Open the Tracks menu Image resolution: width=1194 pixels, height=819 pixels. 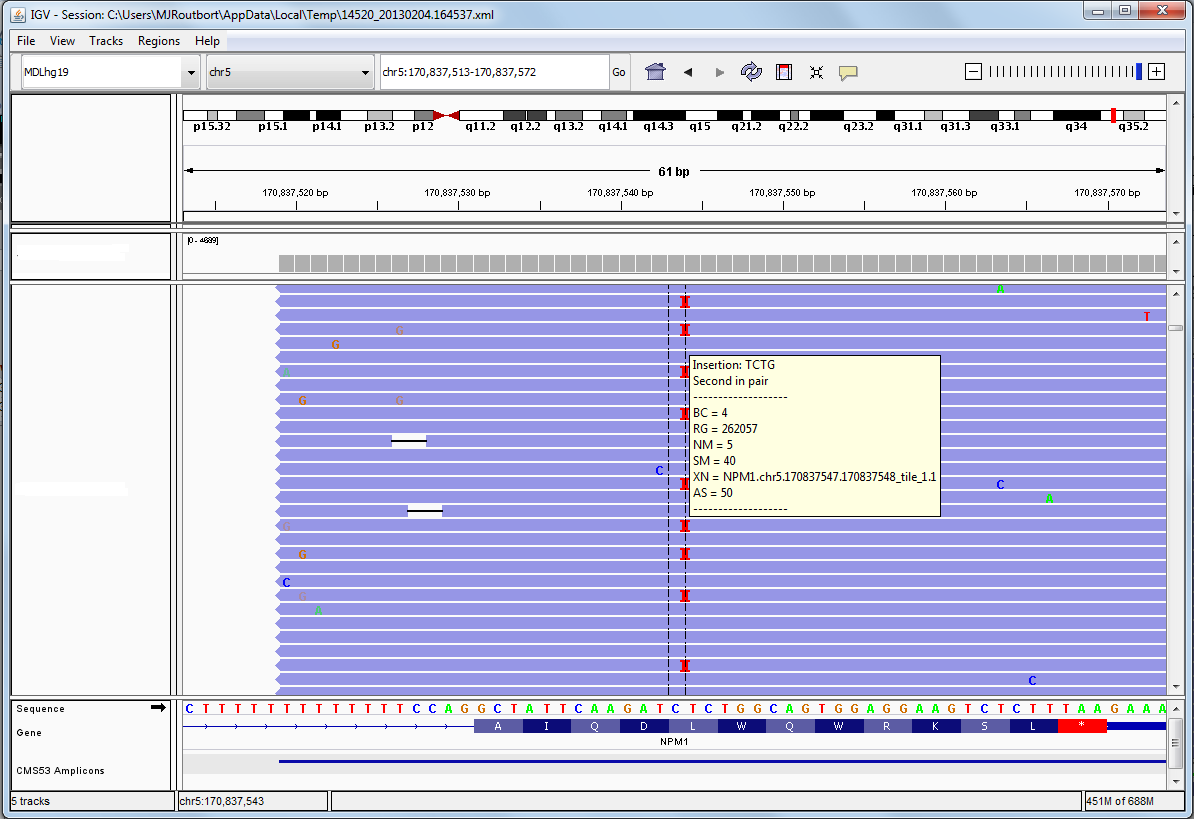[x=106, y=41]
